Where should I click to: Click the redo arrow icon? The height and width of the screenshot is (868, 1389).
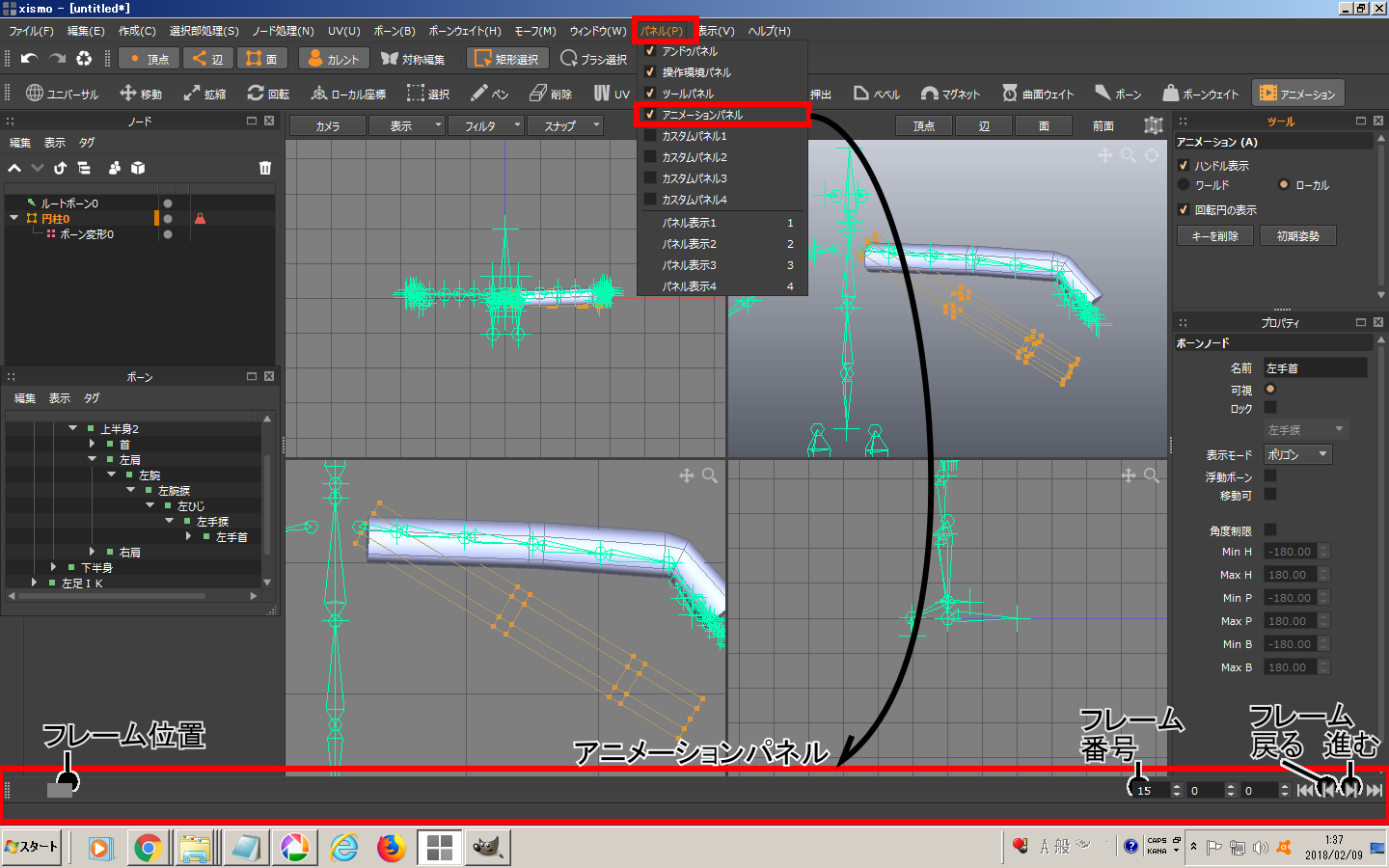[x=57, y=59]
